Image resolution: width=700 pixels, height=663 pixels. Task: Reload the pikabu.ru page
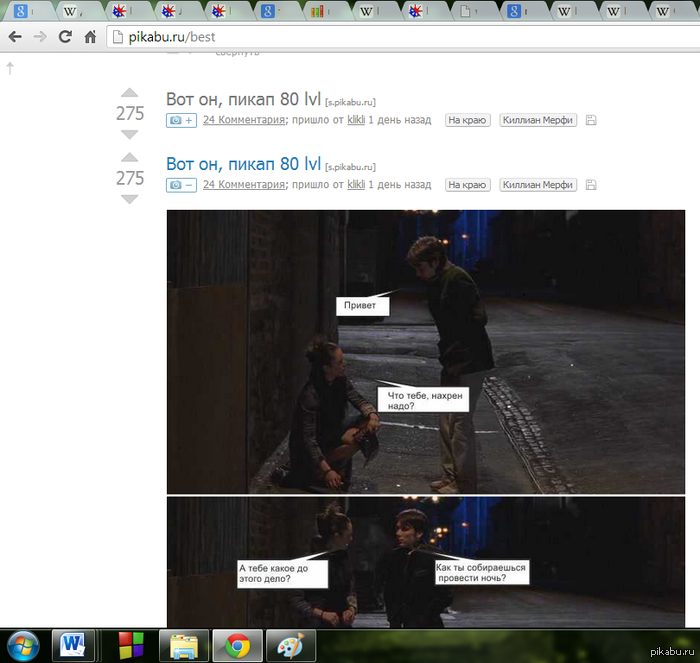click(x=65, y=37)
